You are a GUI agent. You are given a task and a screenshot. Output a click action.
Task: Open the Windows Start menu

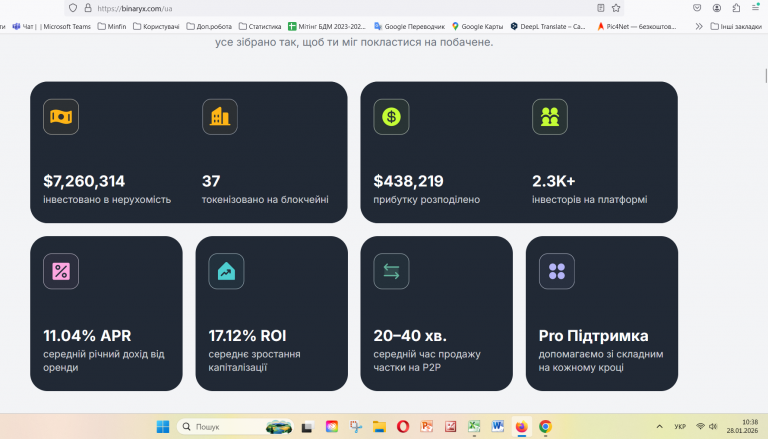[x=163, y=427]
